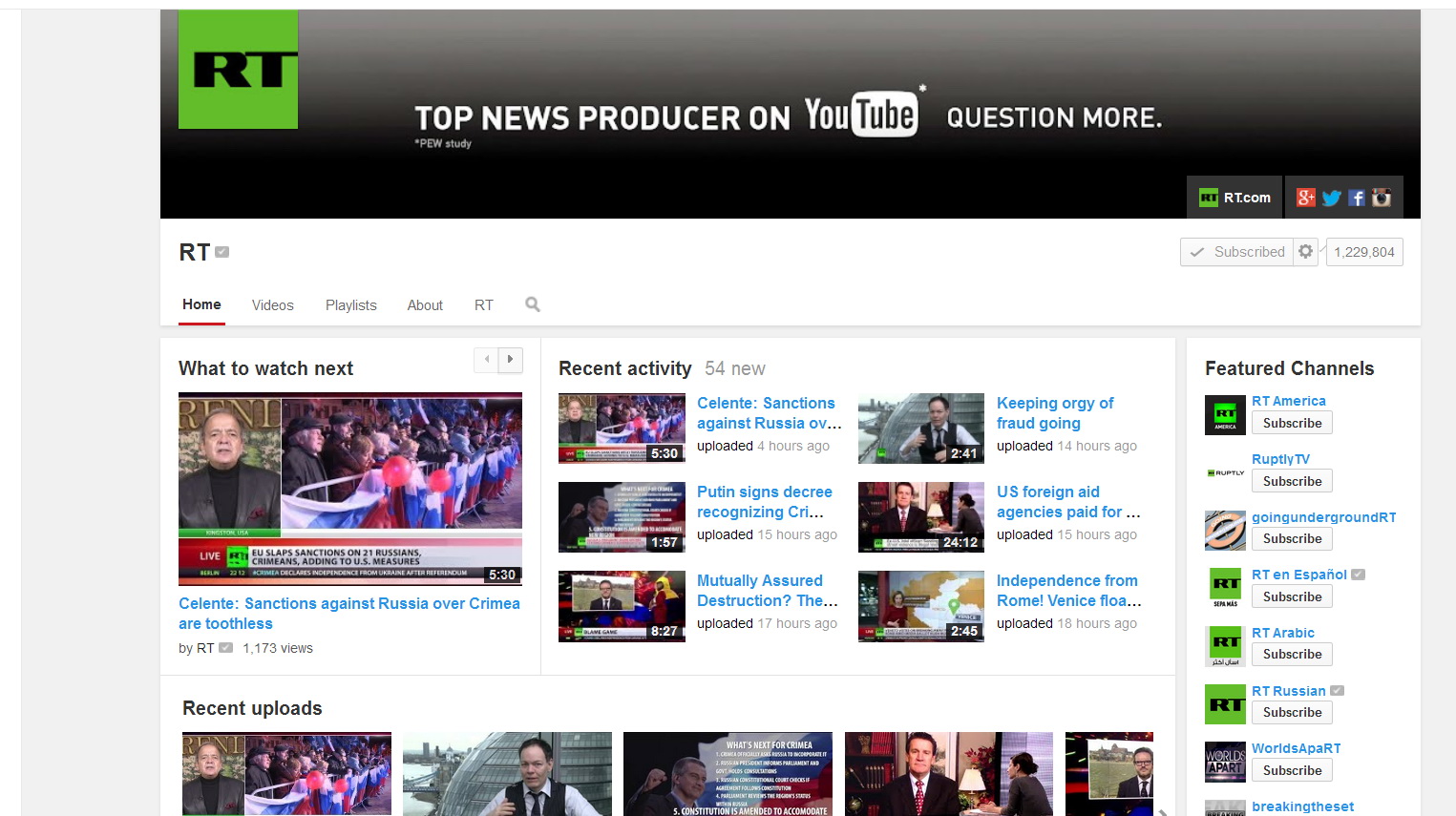
Task: Subscribe to RT en Español
Action: coord(1293,596)
